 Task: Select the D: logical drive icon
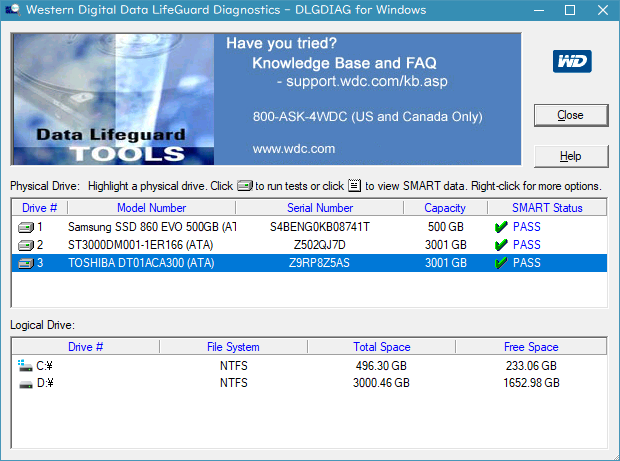(26, 384)
